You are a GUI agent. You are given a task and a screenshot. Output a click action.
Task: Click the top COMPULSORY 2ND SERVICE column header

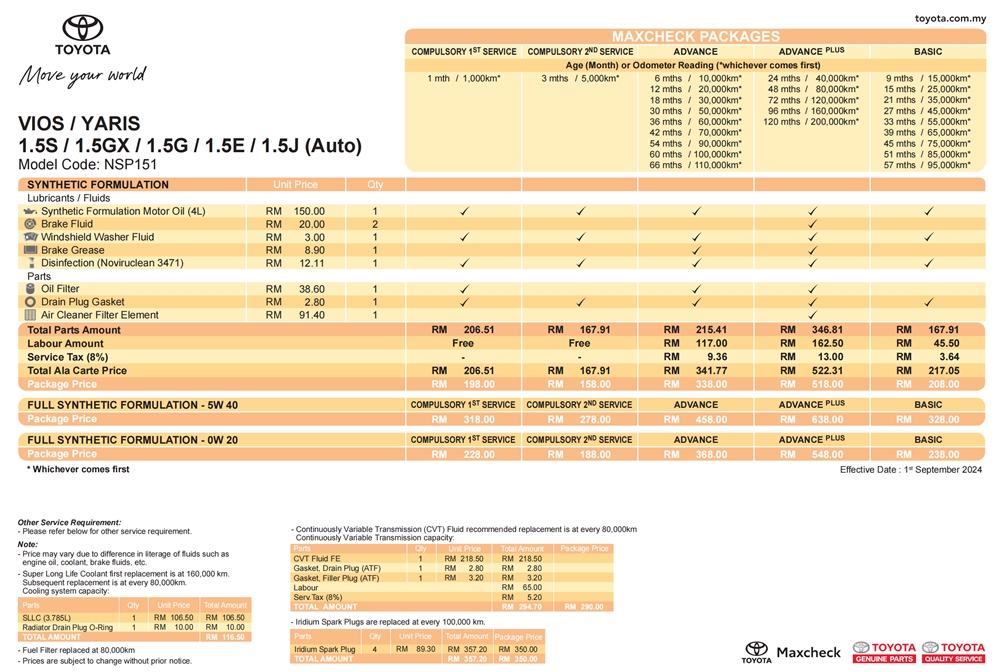580,52
